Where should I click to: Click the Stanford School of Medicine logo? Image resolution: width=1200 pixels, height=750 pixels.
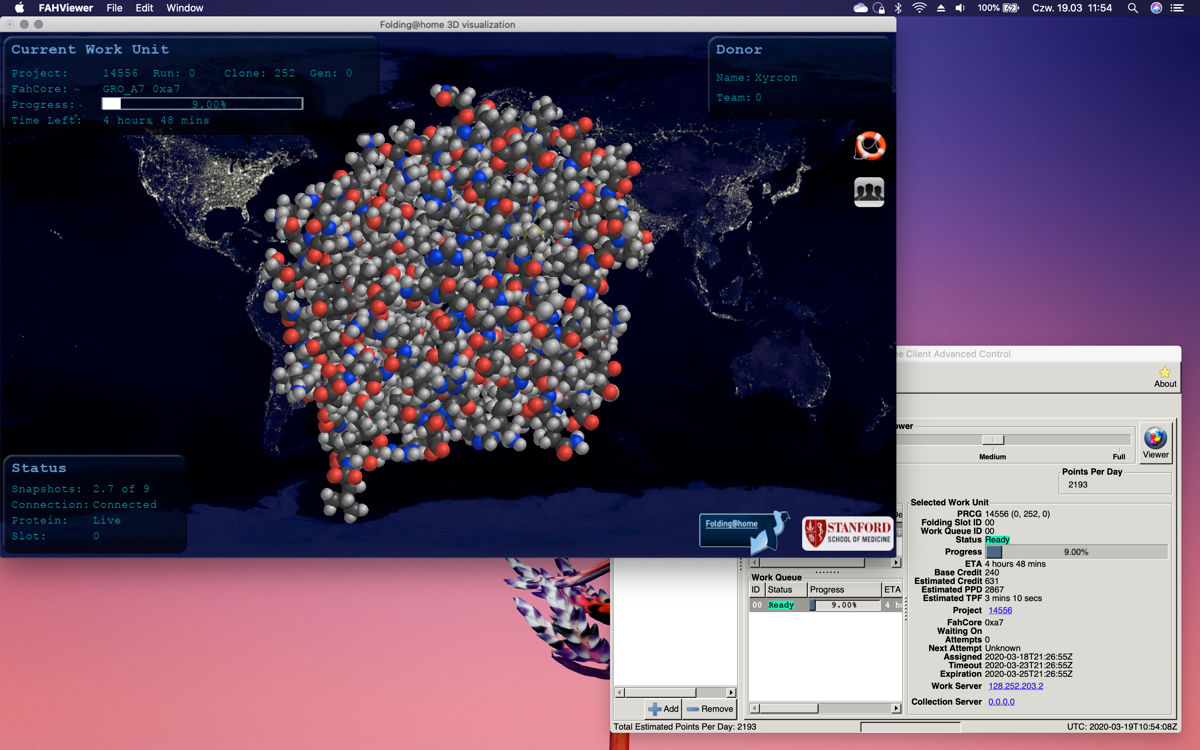[847, 533]
